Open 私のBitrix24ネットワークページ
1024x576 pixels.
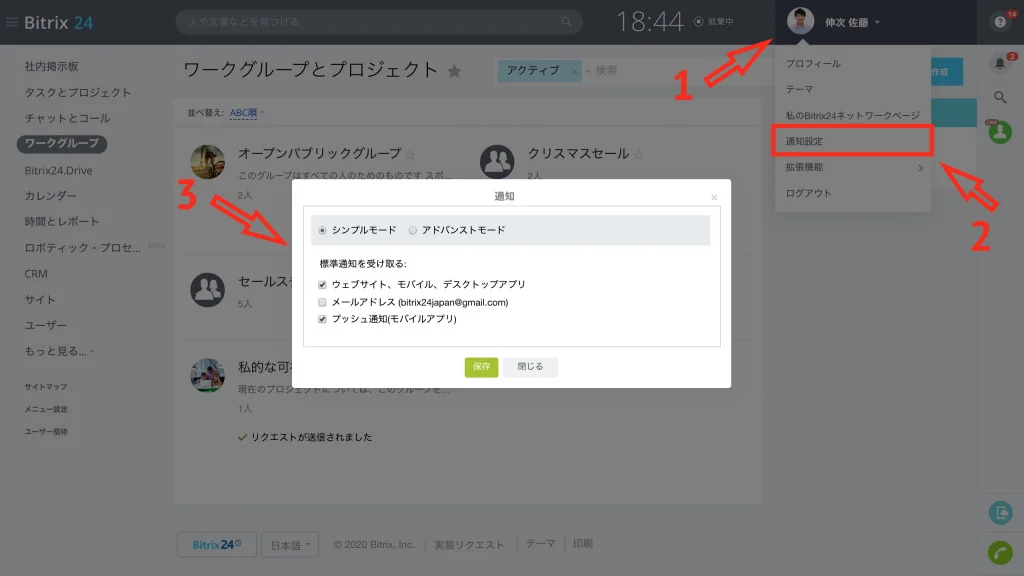(852, 116)
